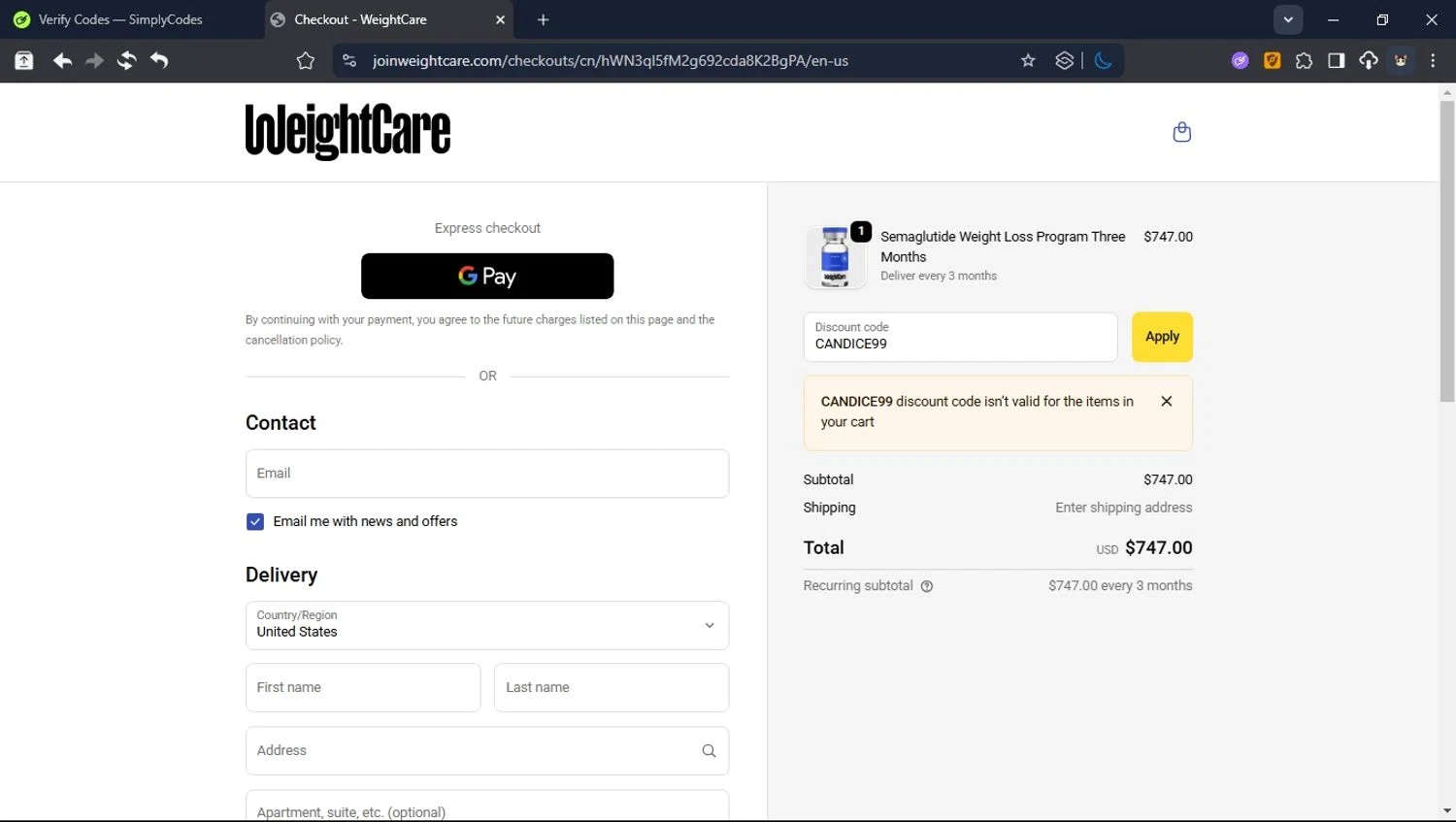Open the tab search dropdown arrow
Image resolution: width=1456 pixels, height=822 pixels.
[x=1288, y=19]
